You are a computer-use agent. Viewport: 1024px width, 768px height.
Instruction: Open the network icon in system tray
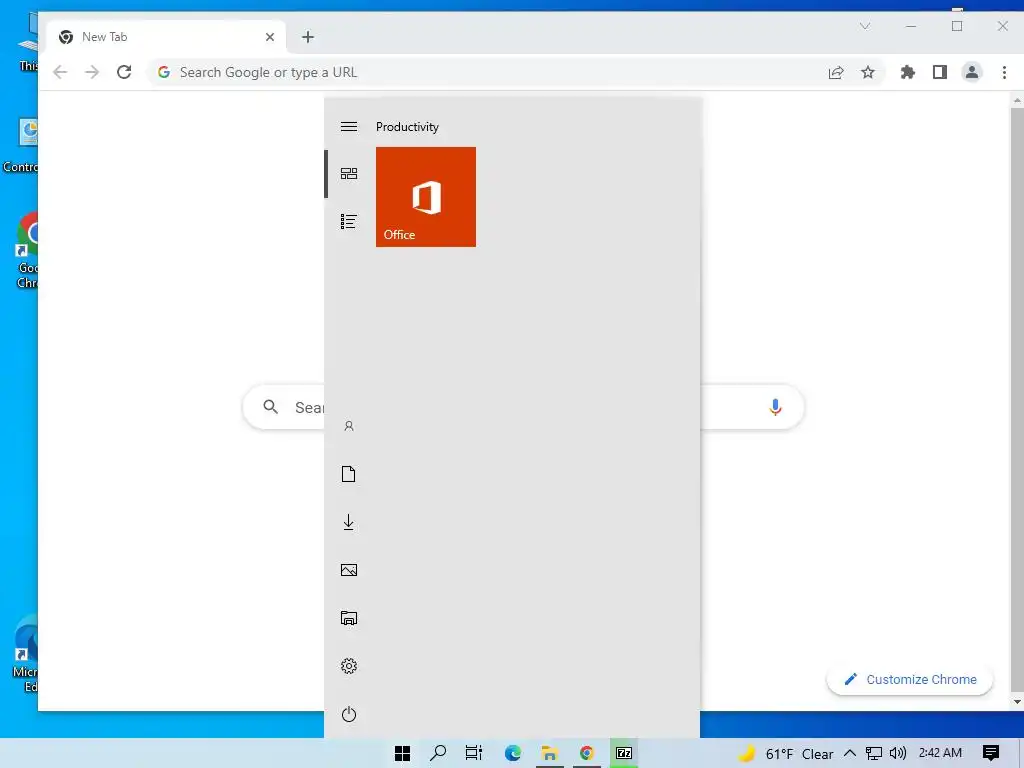pos(874,754)
